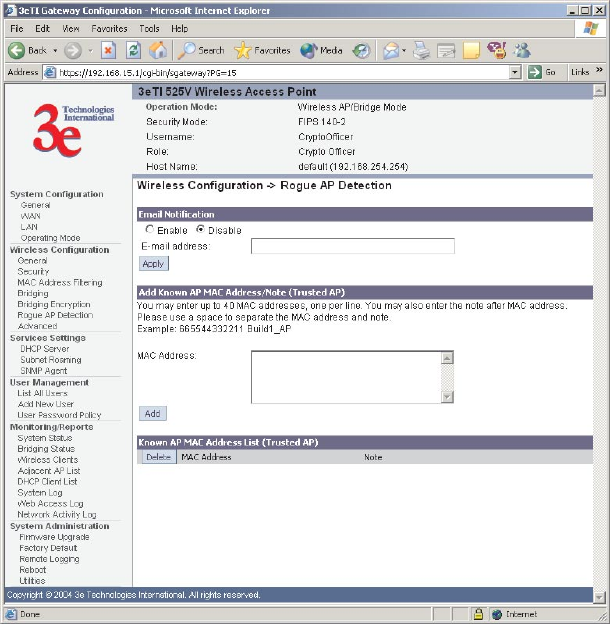This screenshot has width=610, height=624.
Task: Click the 3e Technologies International logo
Action: click(x=73, y=130)
